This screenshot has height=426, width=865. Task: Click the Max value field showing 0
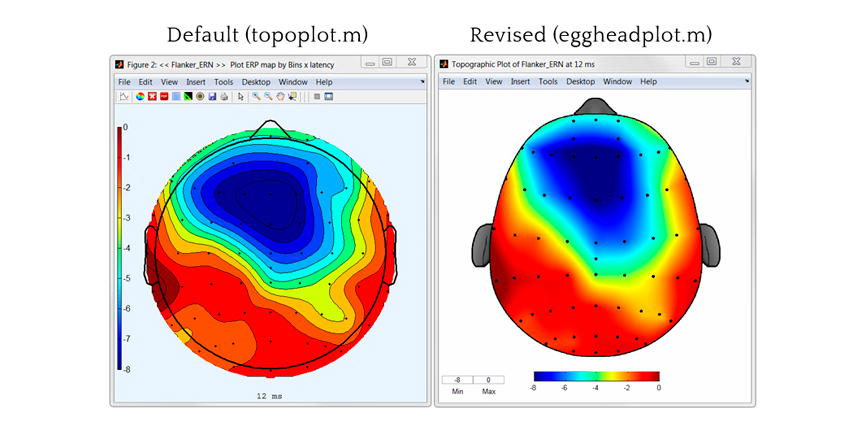[489, 380]
